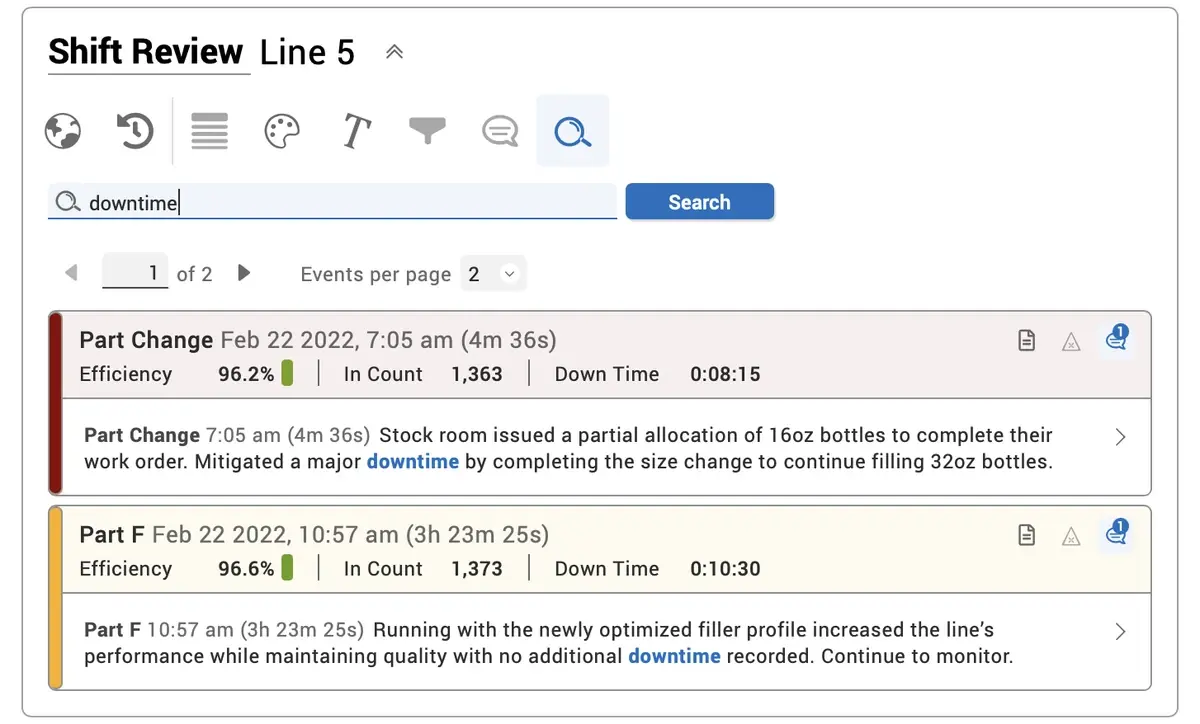Go to previous page arrow

pyautogui.click(x=71, y=273)
